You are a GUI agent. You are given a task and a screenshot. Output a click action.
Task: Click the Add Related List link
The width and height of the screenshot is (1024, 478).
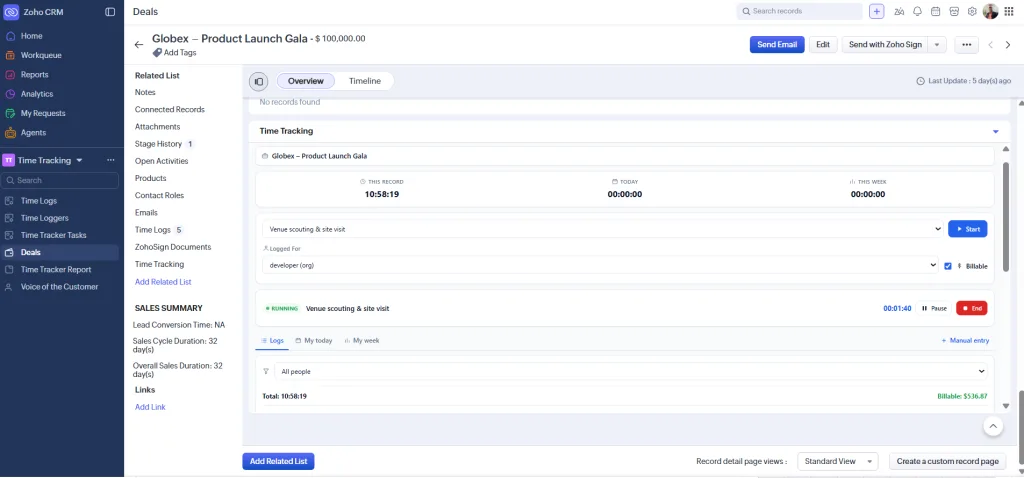163,281
